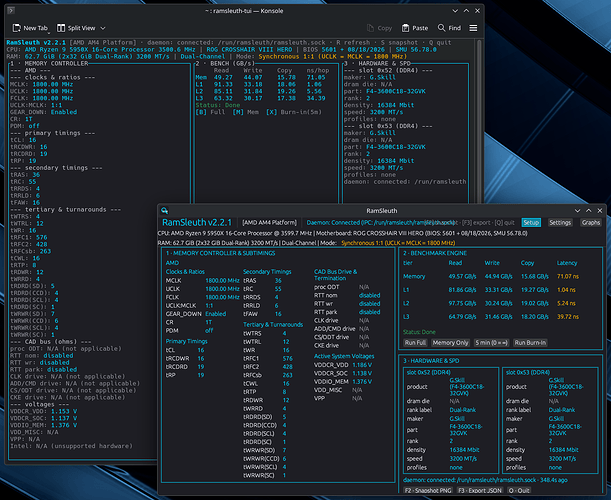Click the Konsole vertical scrollbar
Image resolution: width=611 pixels, height=500 pixels.
pyautogui.click(x=479, y=121)
